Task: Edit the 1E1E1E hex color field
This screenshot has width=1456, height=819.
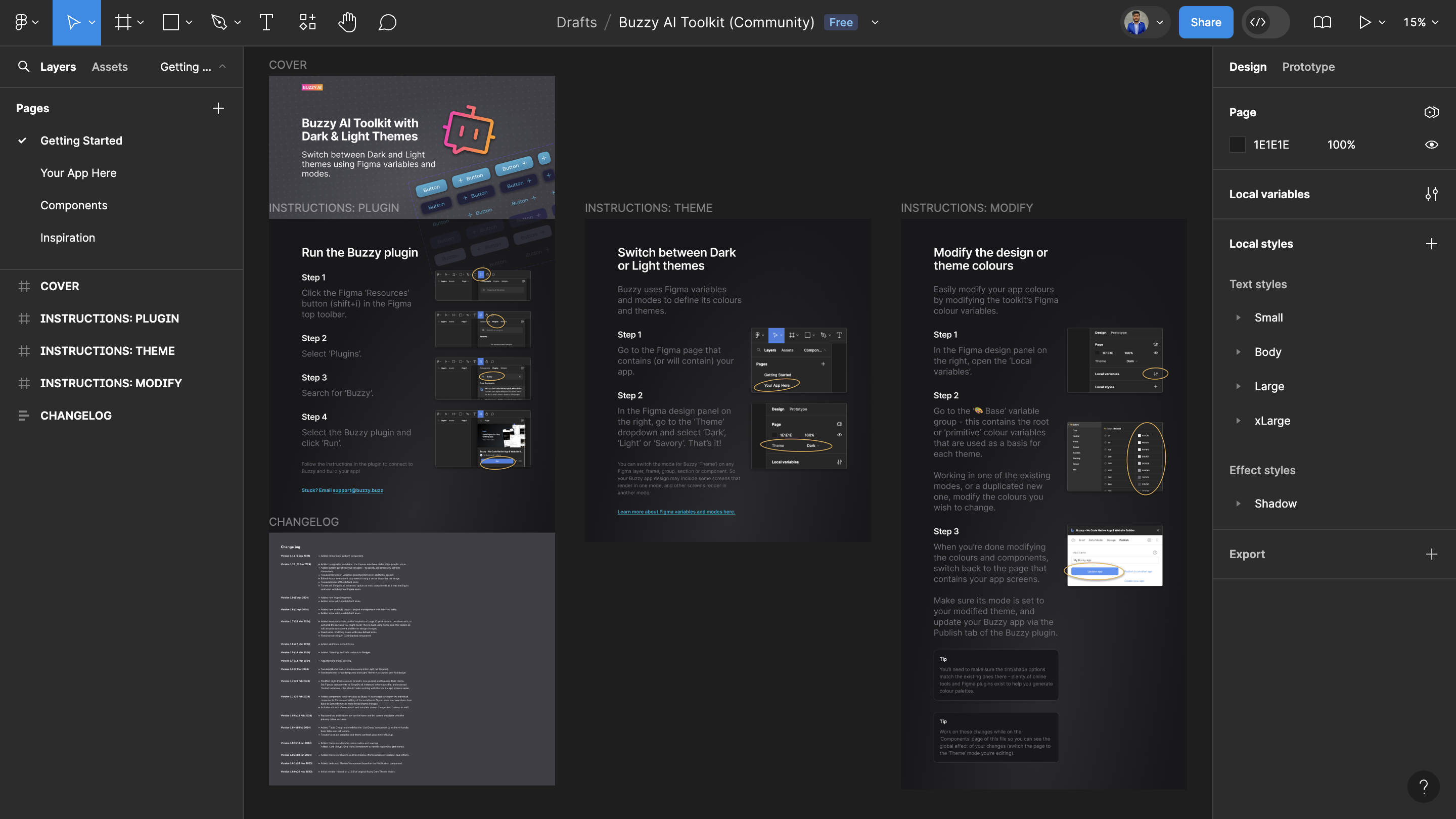Action: (x=1271, y=145)
